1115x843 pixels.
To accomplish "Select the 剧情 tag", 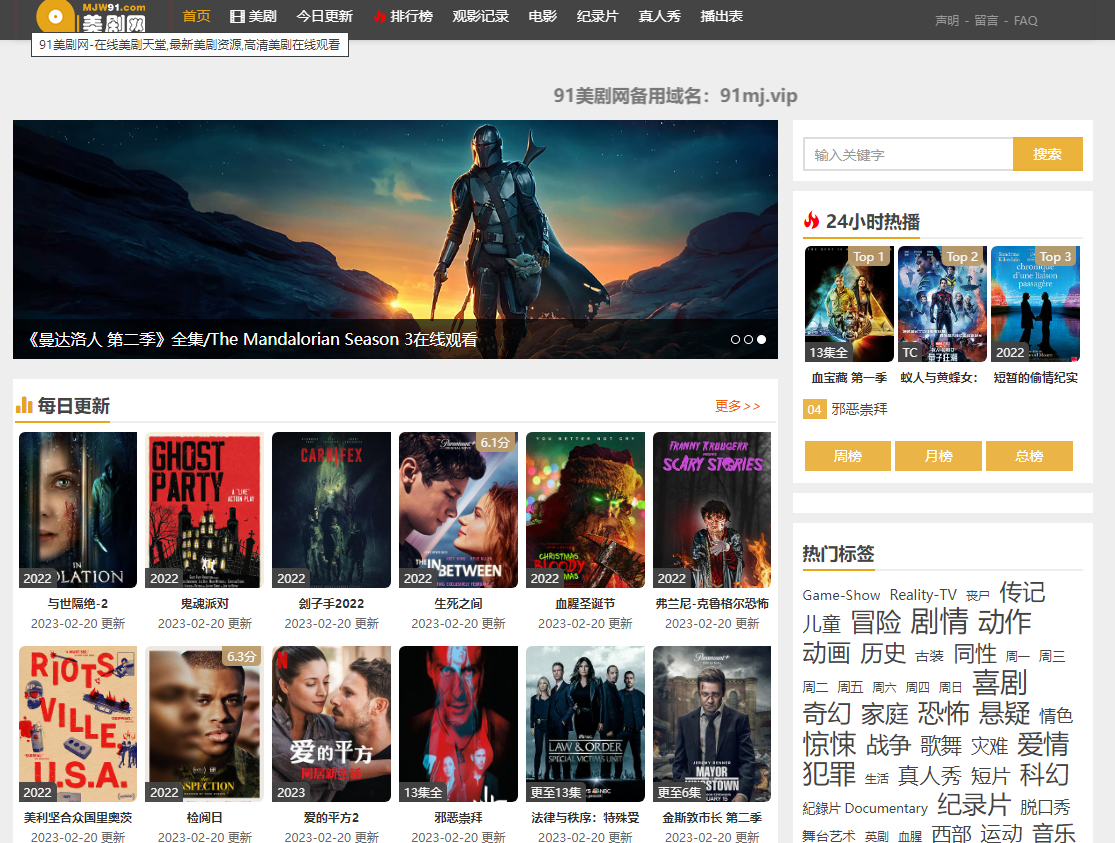I will (x=939, y=622).
